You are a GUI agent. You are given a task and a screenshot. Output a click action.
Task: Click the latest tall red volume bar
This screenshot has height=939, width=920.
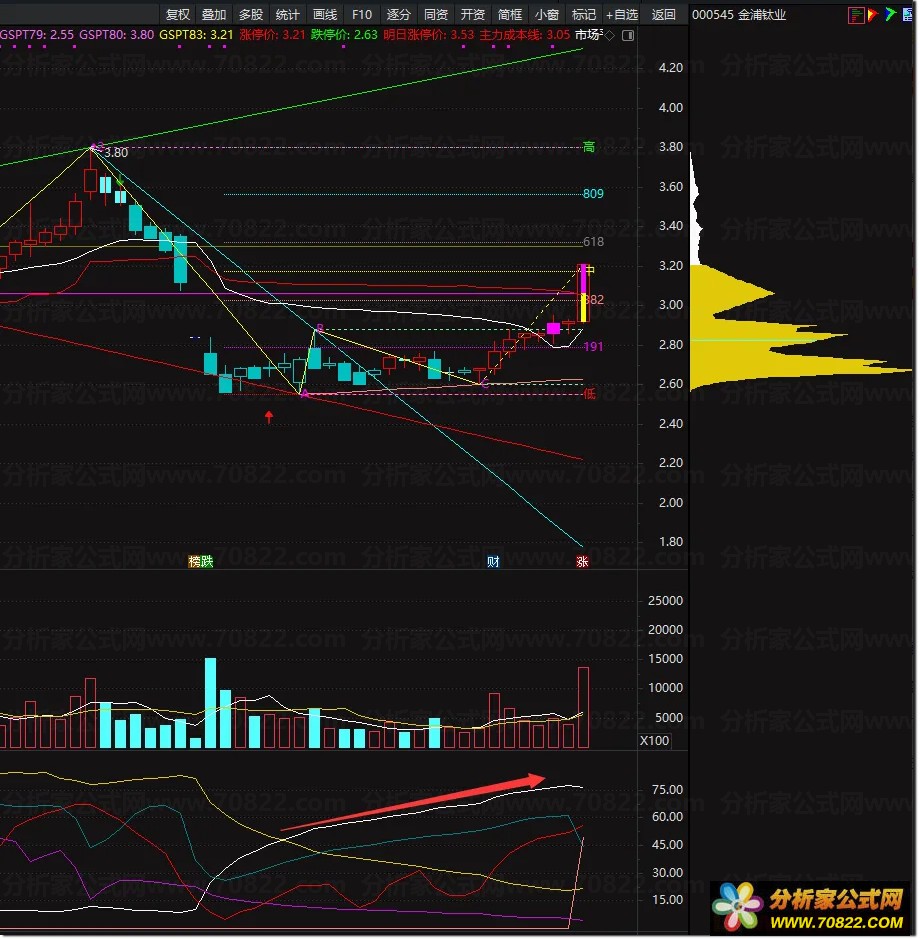point(583,707)
